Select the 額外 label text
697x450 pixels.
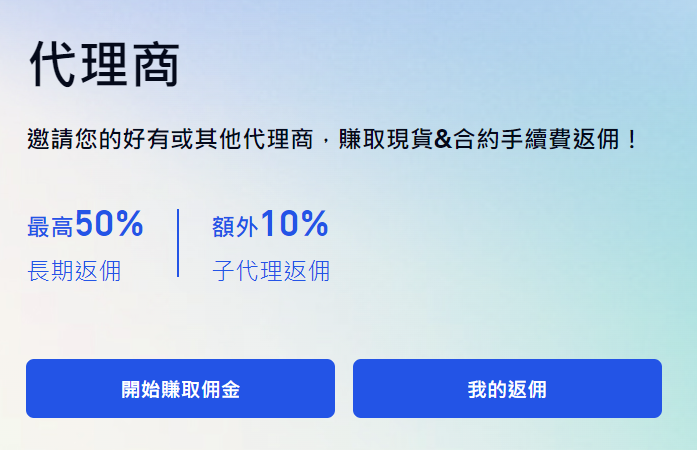click(236, 228)
